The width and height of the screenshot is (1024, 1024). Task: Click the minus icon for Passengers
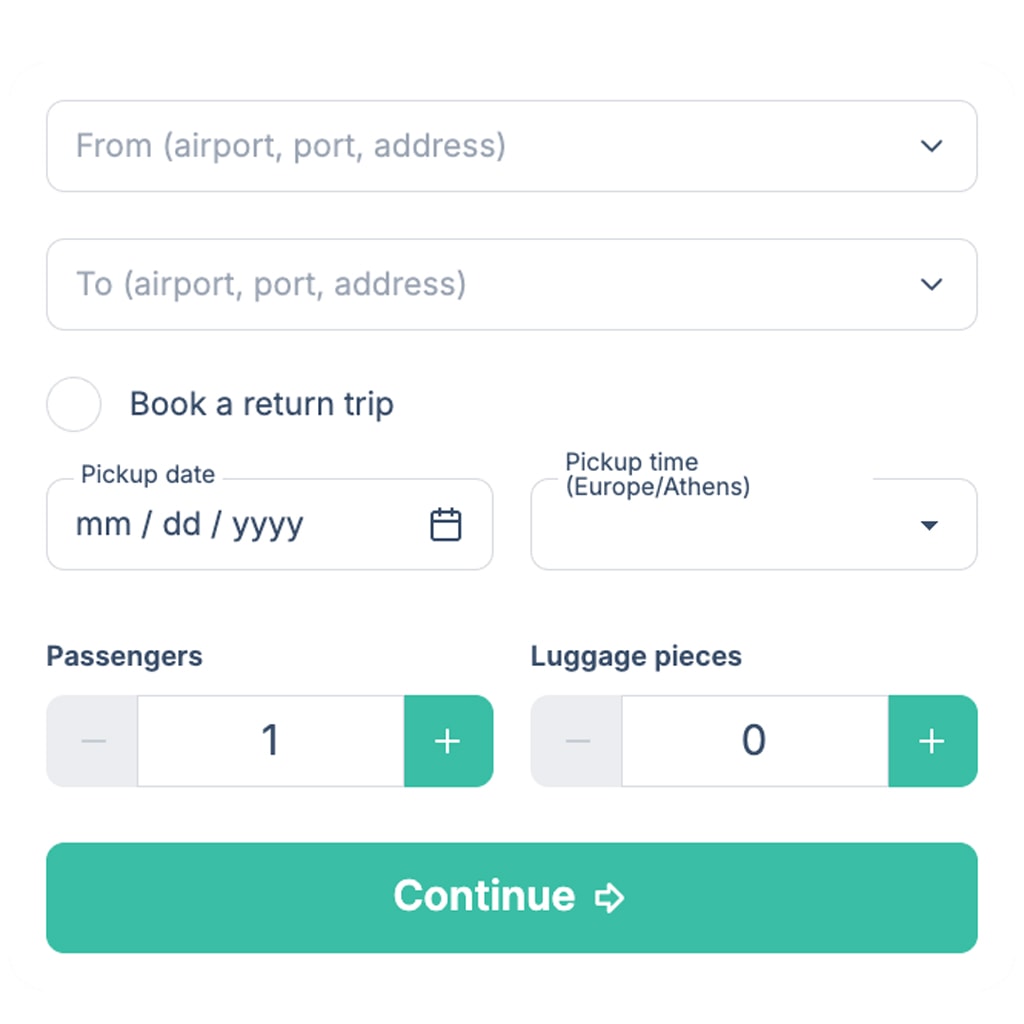coord(93,741)
